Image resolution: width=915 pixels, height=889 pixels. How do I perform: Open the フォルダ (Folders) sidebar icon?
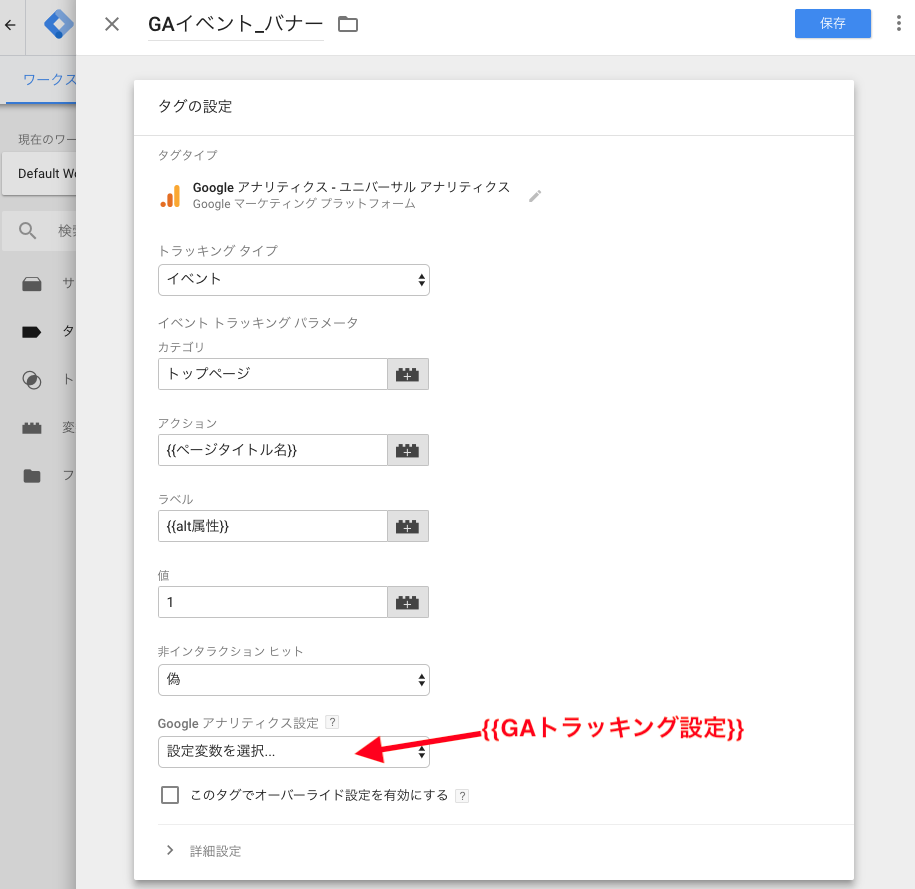click(31, 475)
